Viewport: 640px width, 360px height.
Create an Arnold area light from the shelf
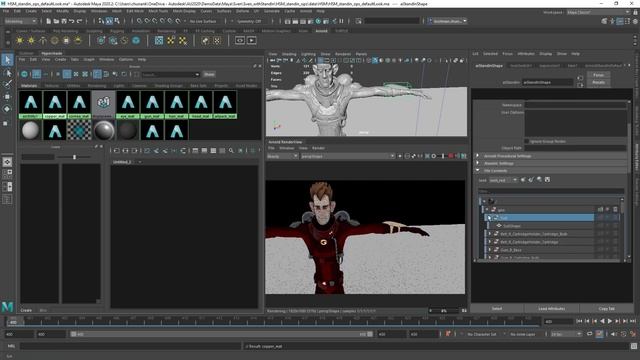pyautogui.click(x=20, y=40)
